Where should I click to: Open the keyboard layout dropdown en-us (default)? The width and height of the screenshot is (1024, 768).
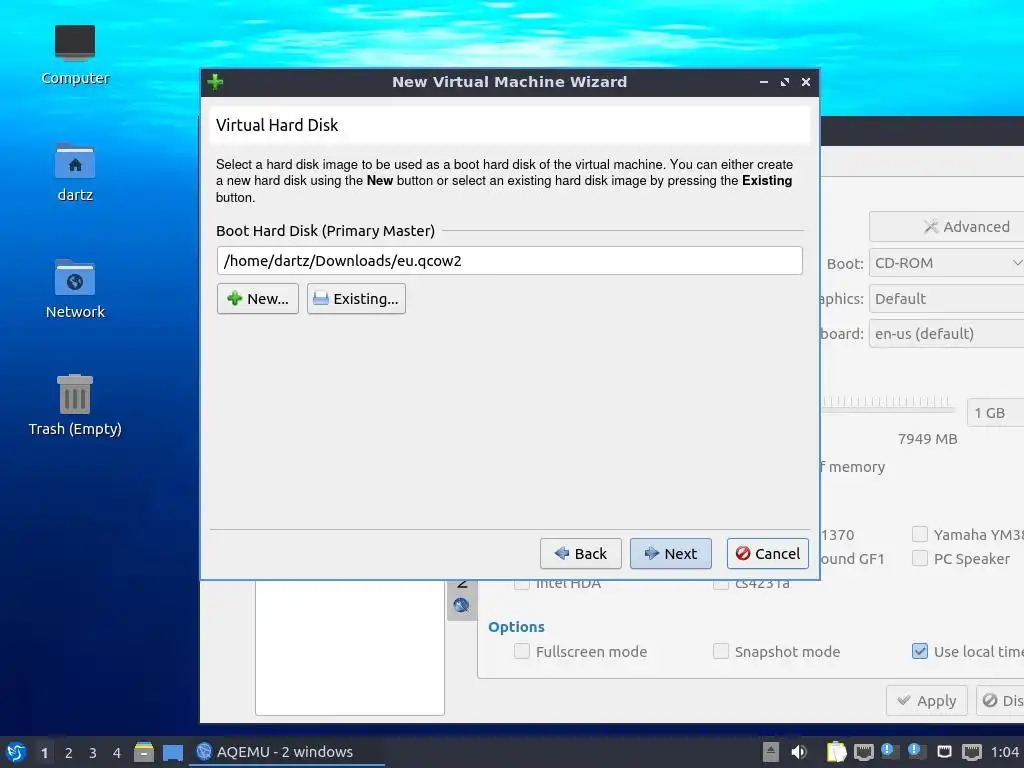946,334
